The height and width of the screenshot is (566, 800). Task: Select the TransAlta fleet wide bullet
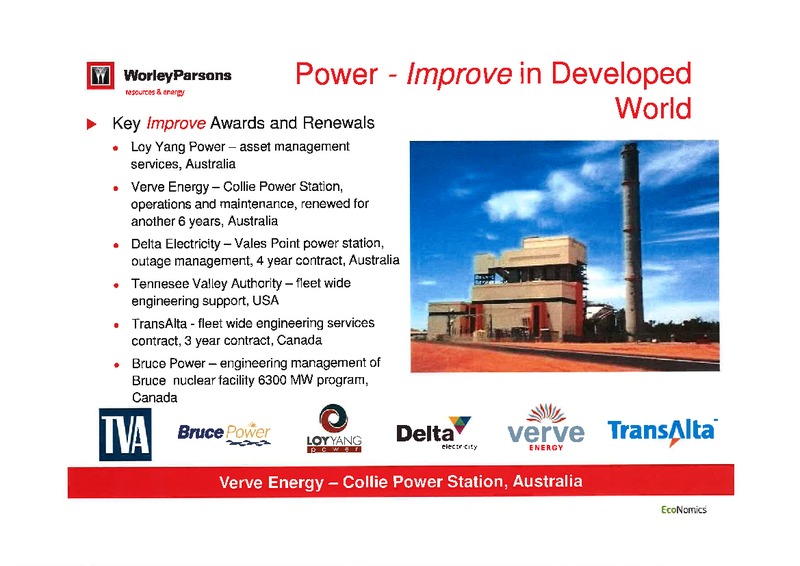tap(253, 332)
